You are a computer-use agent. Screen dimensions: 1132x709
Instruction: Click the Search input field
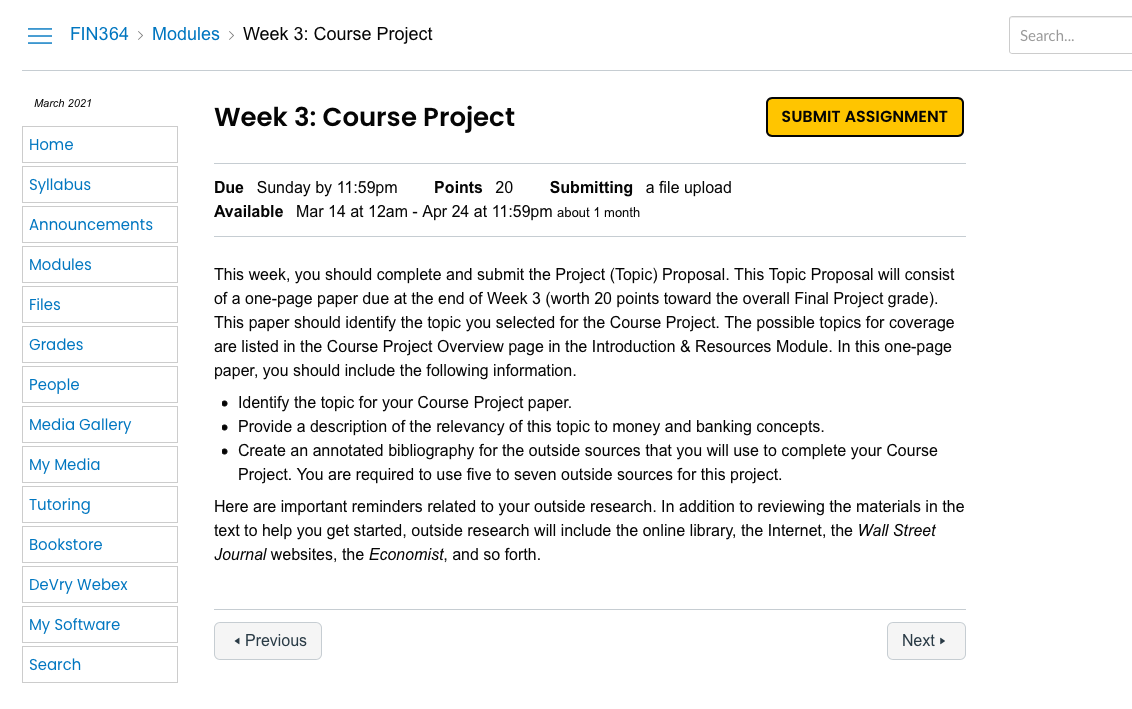coord(1070,35)
